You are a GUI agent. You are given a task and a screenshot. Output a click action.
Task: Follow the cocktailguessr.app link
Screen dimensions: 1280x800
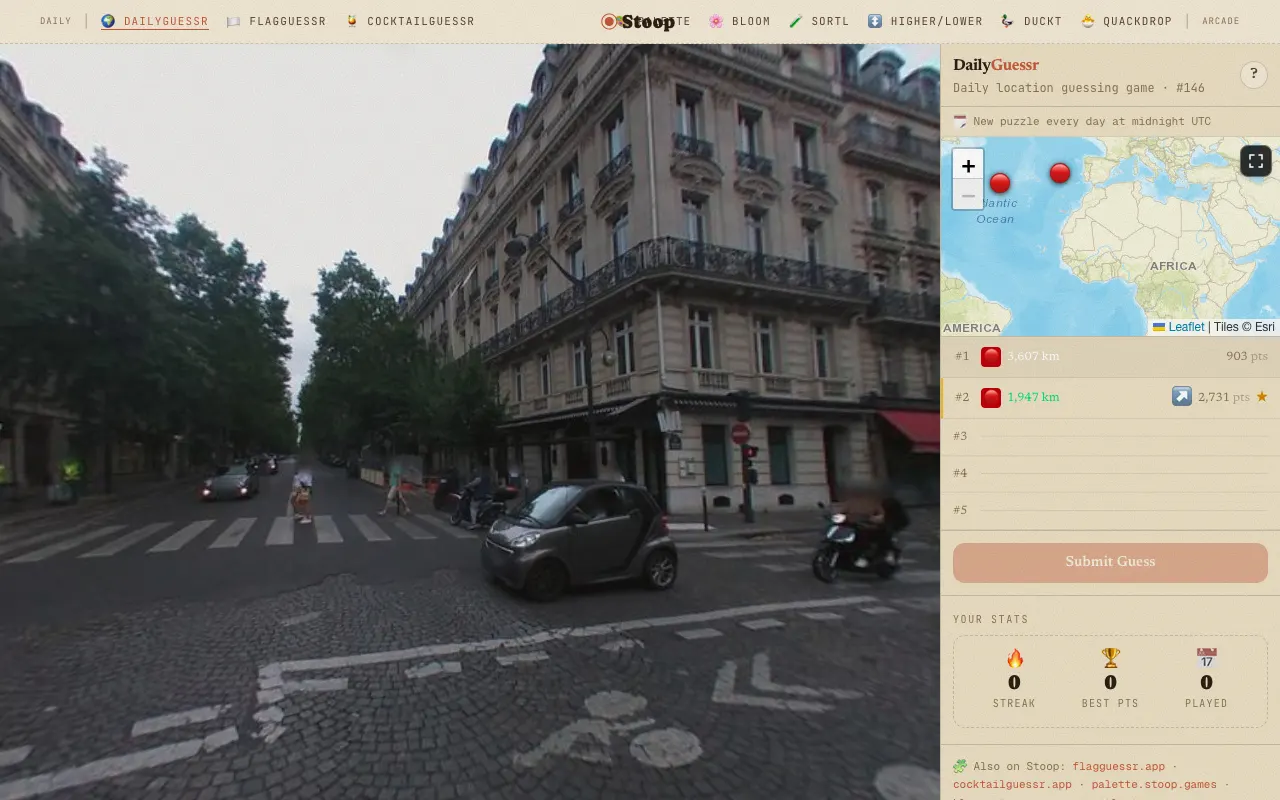tap(1012, 785)
